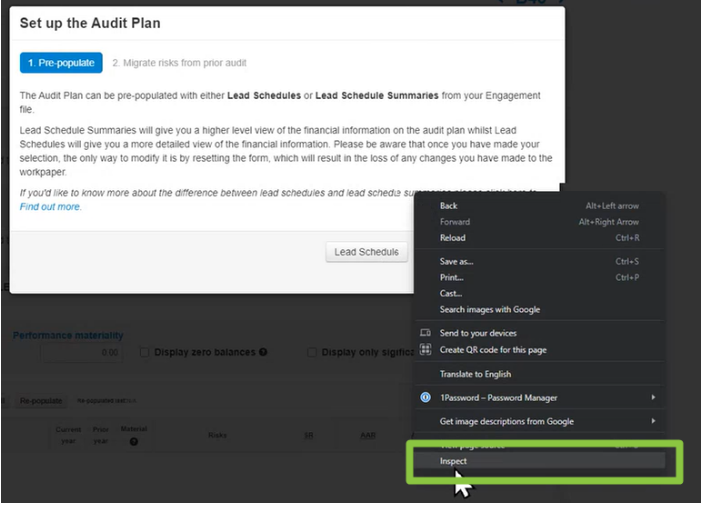Viewport: 707px width, 509px height.
Task: Expand the 1Password submenu arrow
Action: click(653, 397)
